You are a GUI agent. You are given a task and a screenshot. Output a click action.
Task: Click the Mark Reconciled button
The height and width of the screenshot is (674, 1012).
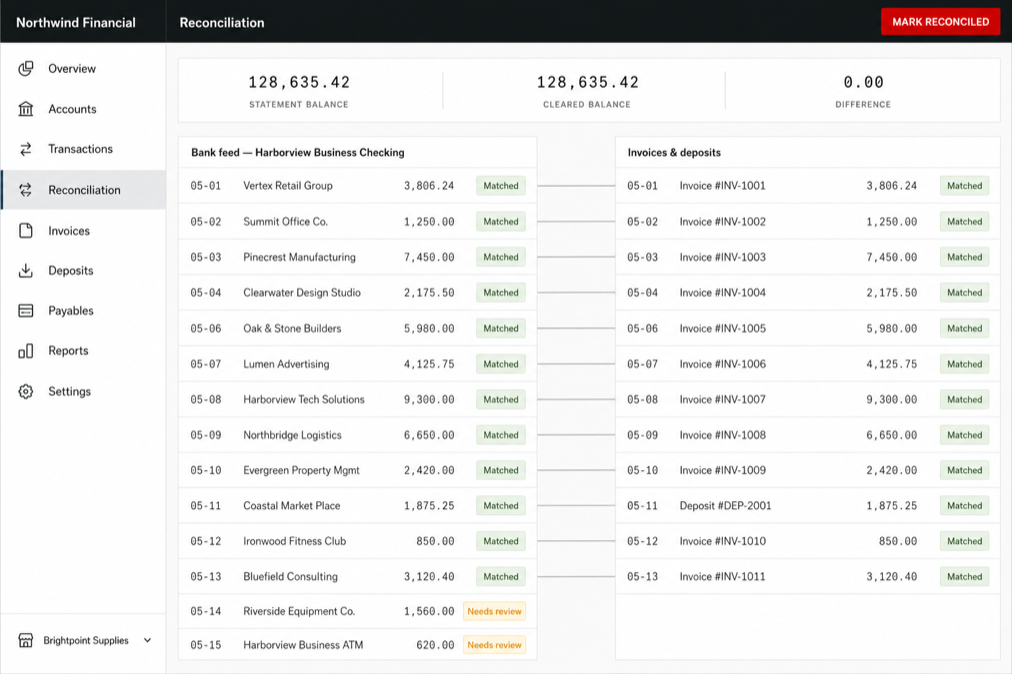point(940,22)
